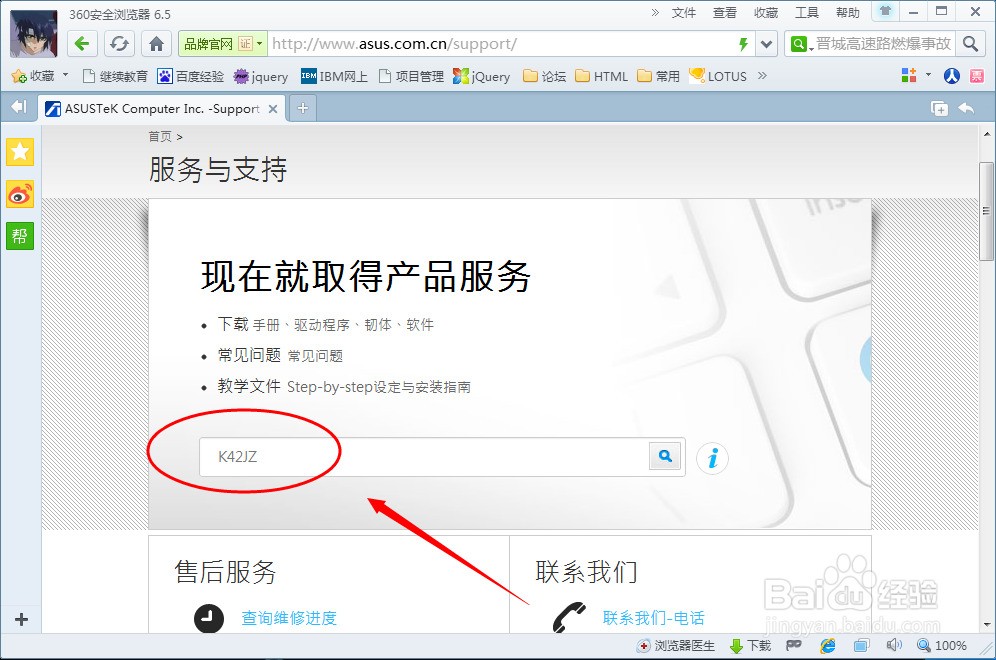Click the skin shirt icon in title bar
This screenshot has height=660, width=996.
click(x=885, y=11)
